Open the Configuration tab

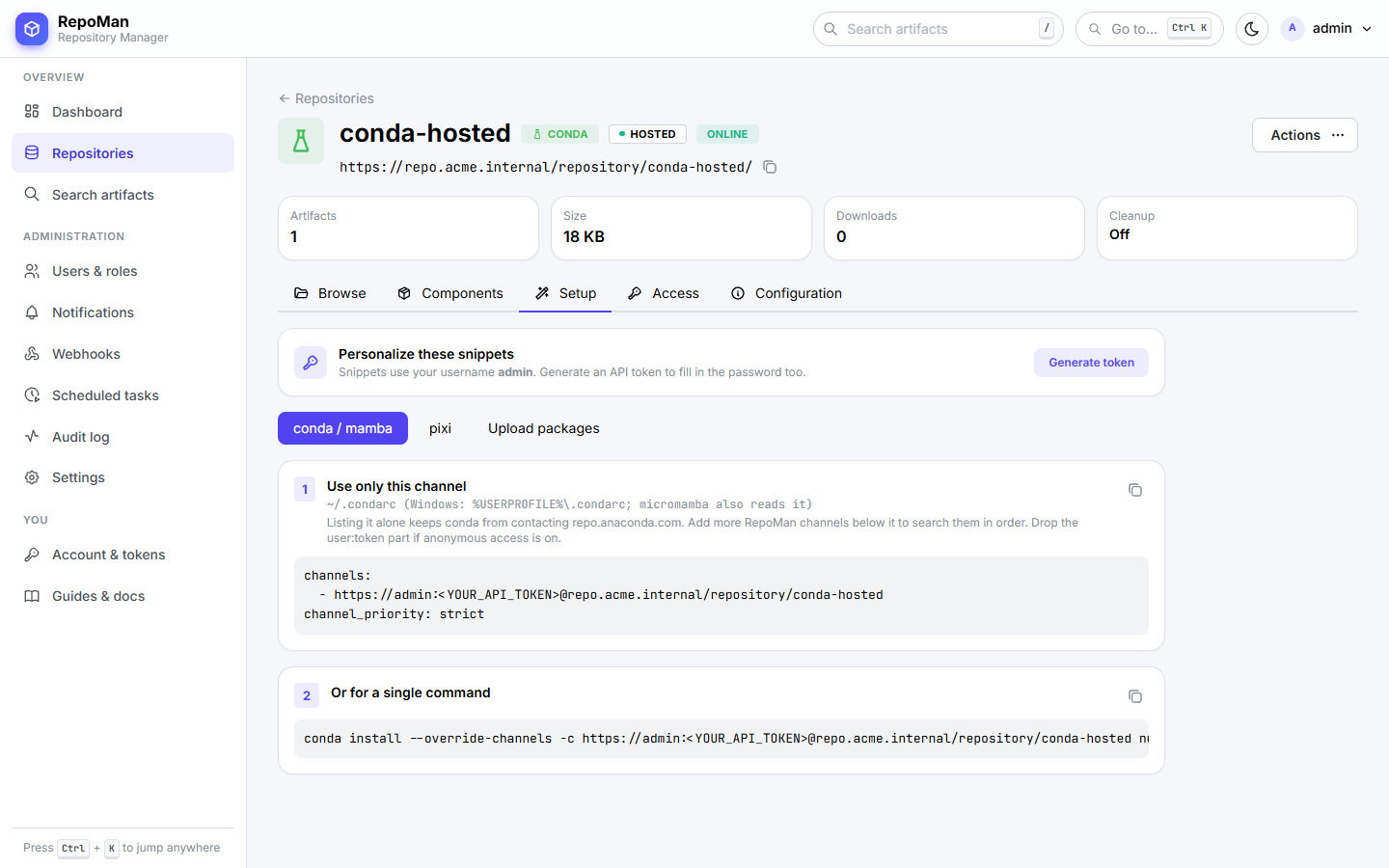point(786,293)
